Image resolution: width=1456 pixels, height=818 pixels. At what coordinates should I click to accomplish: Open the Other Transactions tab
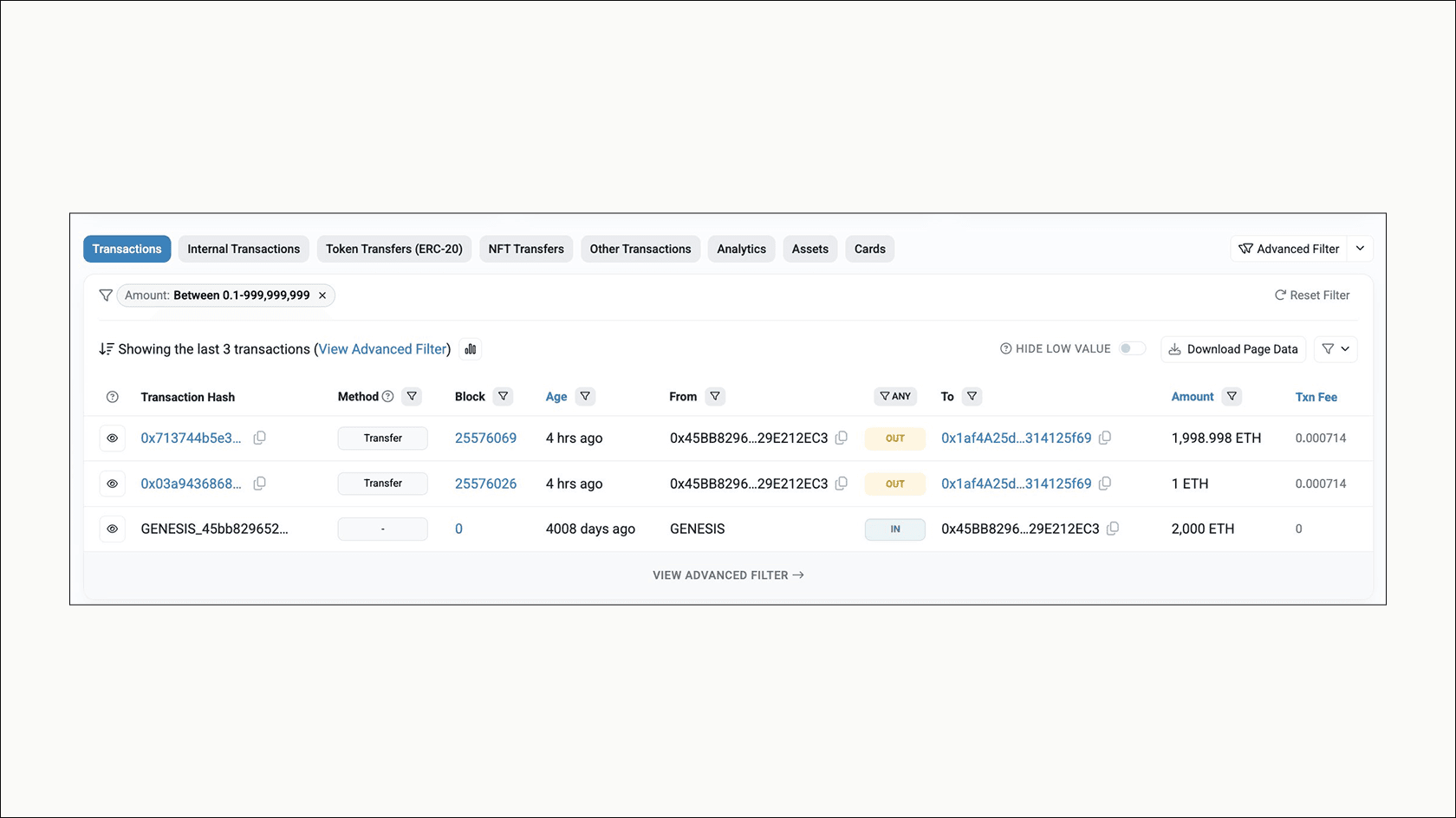pyautogui.click(x=640, y=249)
